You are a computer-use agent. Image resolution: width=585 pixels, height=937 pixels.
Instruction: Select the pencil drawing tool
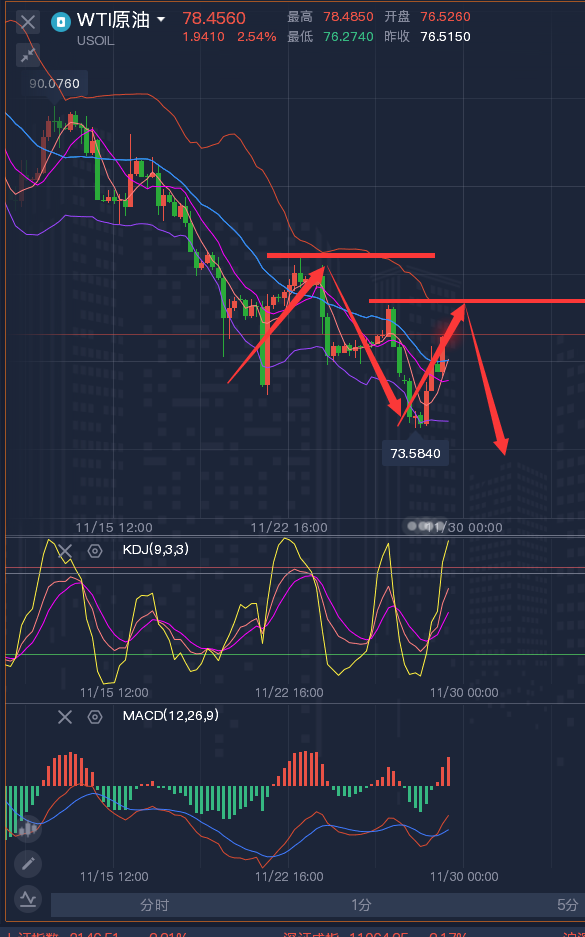tap(27, 863)
